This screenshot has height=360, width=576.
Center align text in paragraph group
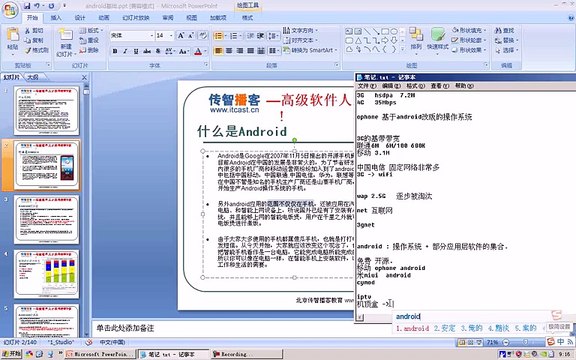coord(229,51)
